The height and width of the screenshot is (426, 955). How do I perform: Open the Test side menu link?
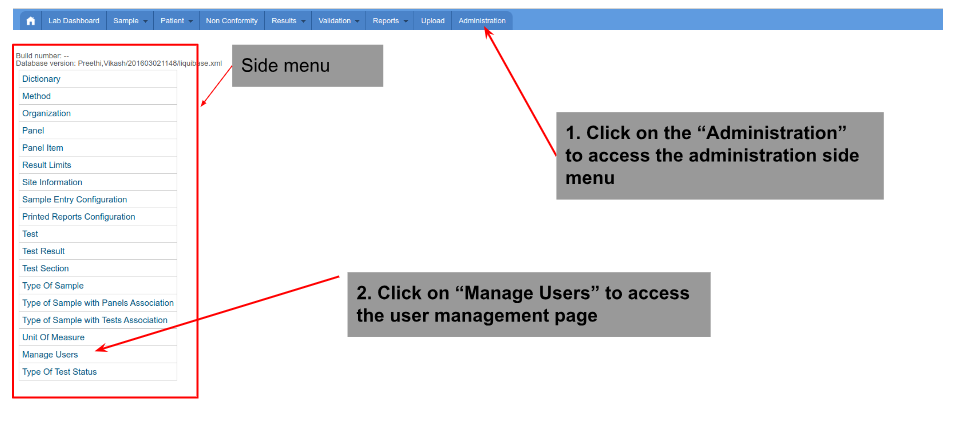coord(30,234)
